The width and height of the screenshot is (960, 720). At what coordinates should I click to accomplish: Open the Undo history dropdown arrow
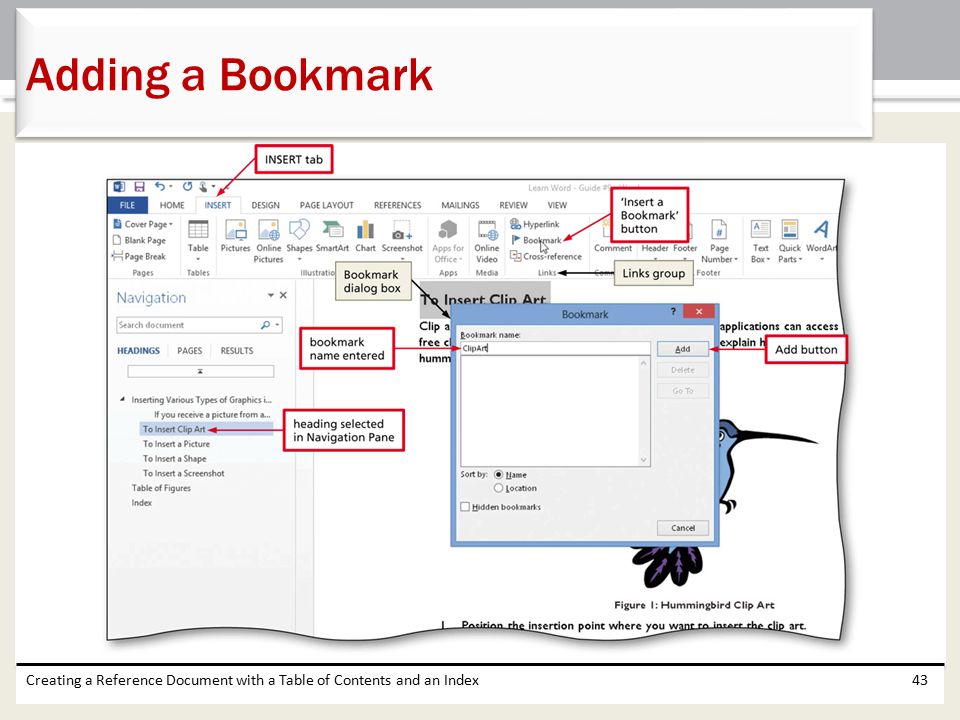pos(170,186)
